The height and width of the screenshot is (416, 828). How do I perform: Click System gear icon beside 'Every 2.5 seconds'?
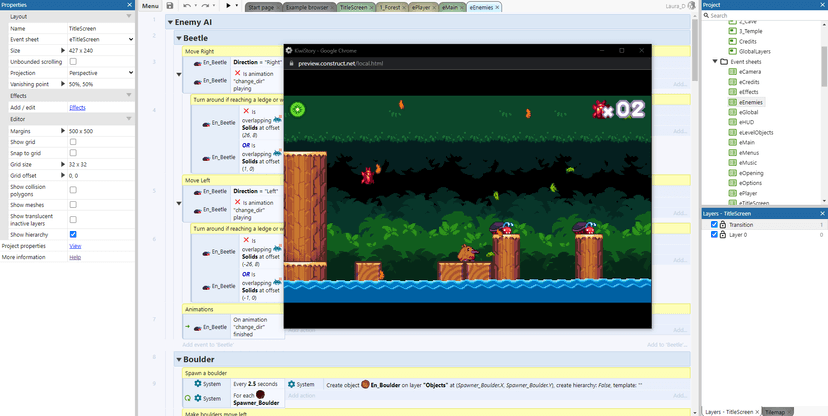(x=198, y=384)
